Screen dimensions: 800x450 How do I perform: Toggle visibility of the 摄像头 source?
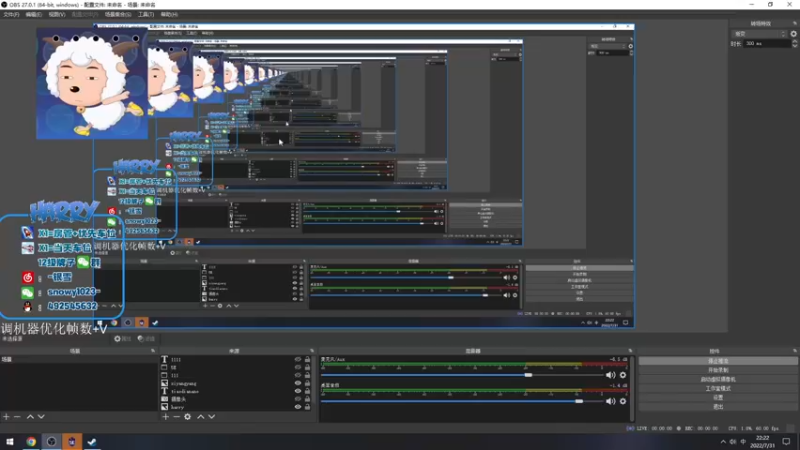(x=298, y=399)
